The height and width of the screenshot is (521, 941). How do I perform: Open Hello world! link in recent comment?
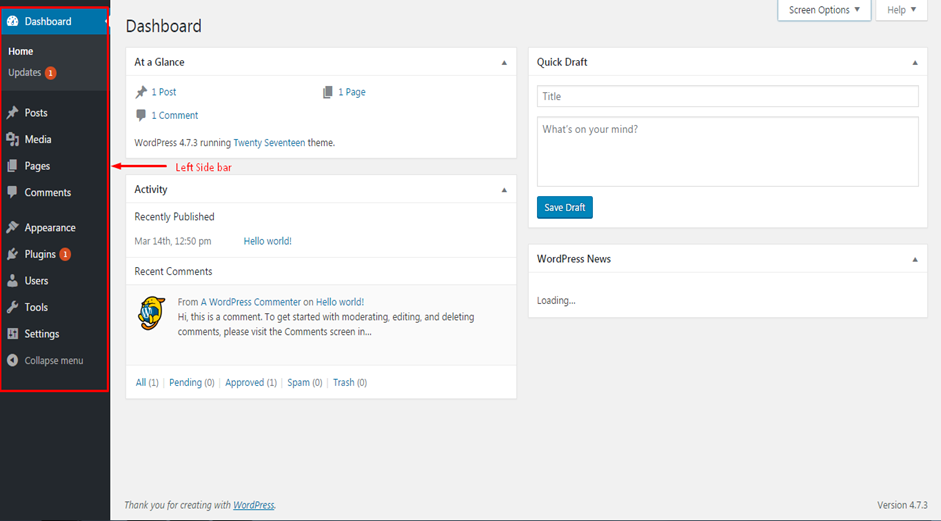point(340,302)
